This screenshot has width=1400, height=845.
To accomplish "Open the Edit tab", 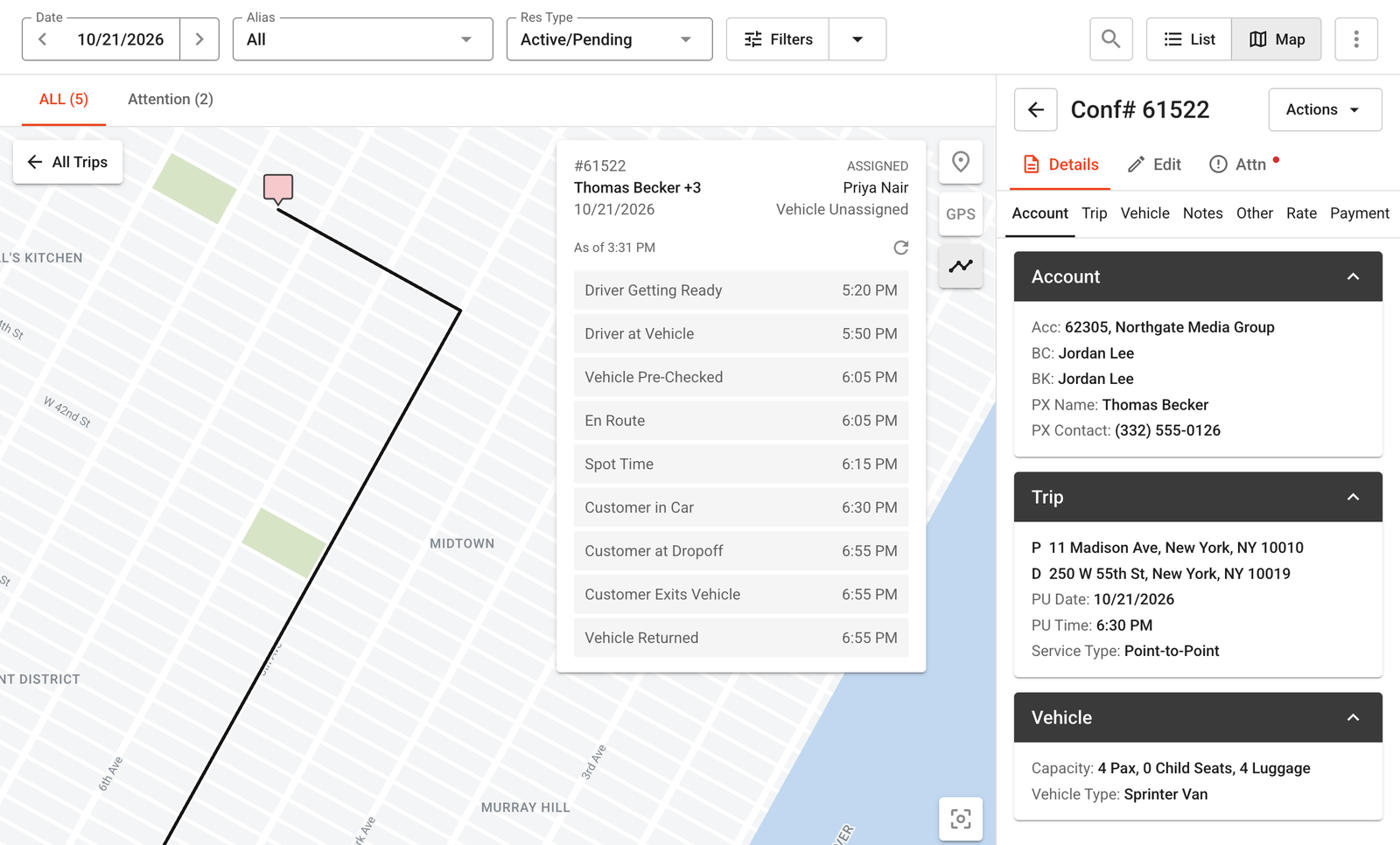I will tap(1154, 164).
